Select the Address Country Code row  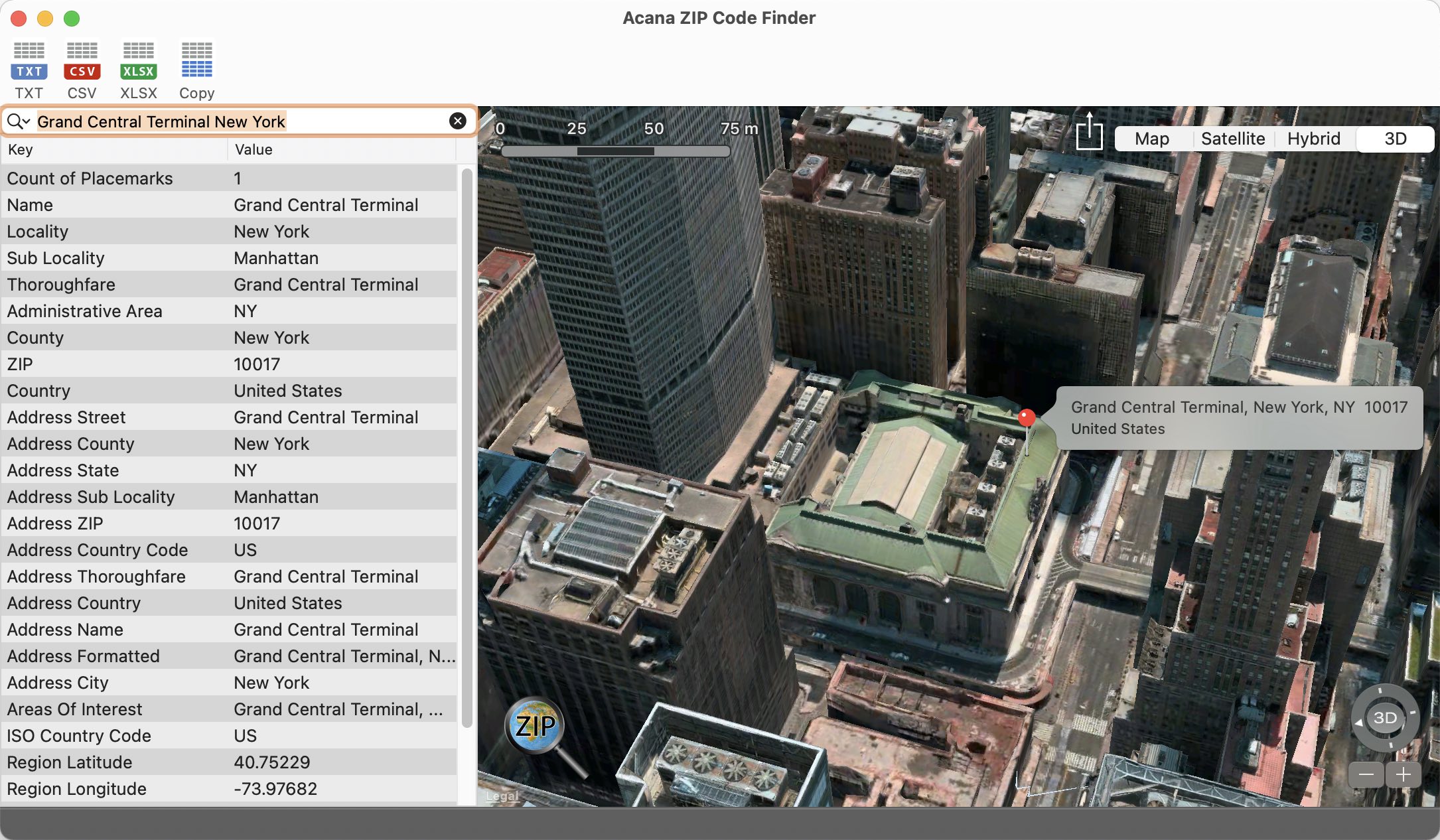point(229,550)
